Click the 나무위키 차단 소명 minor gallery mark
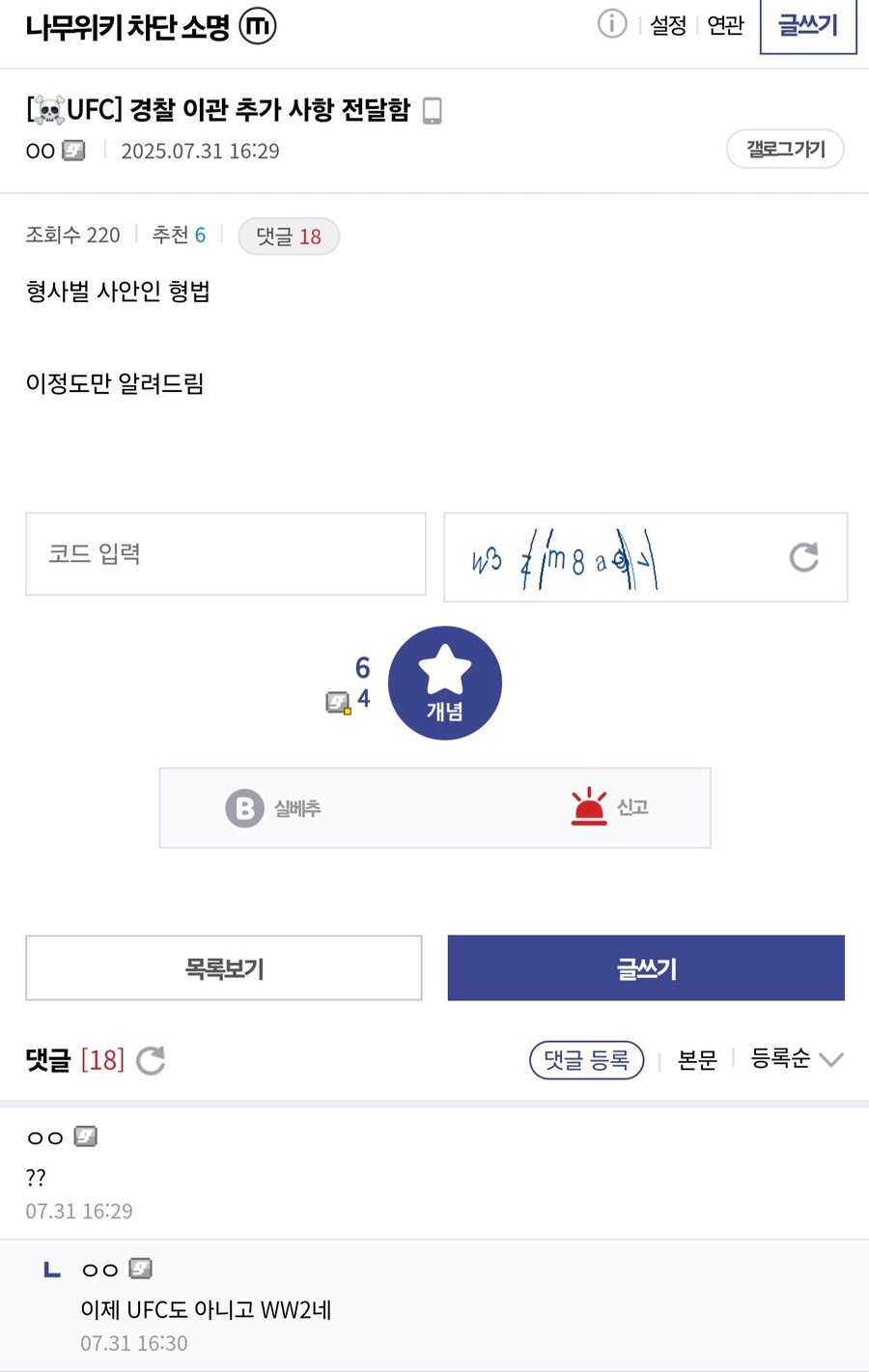 pyautogui.click(x=256, y=27)
